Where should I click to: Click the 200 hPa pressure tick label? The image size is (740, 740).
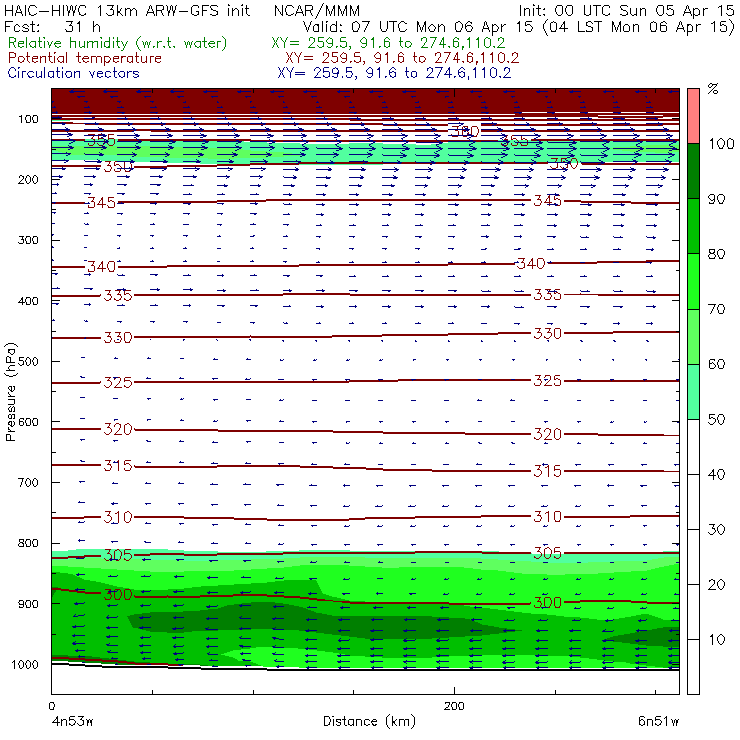click(28, 180)
